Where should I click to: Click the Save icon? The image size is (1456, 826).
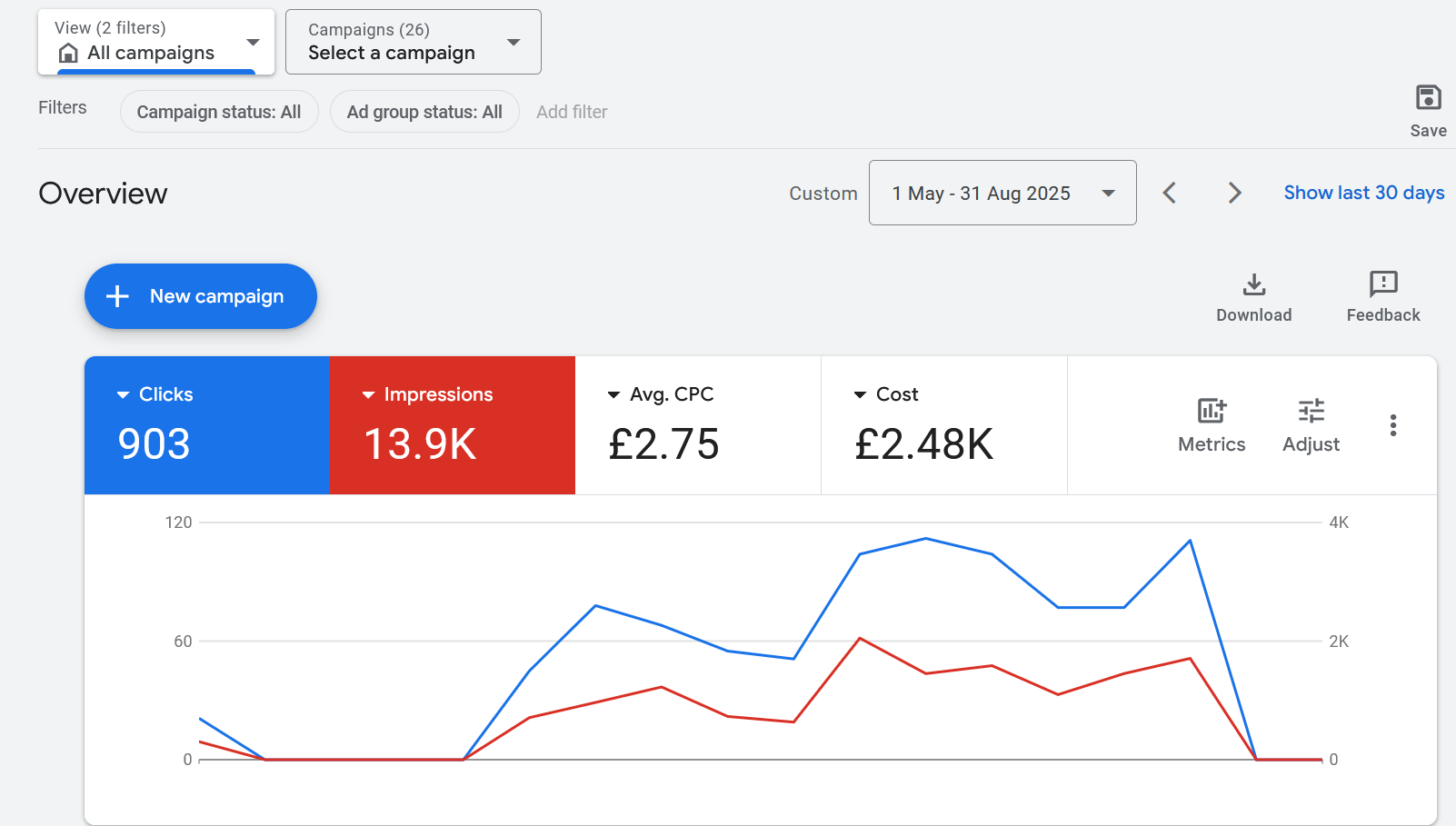[x=1428, y=98]
